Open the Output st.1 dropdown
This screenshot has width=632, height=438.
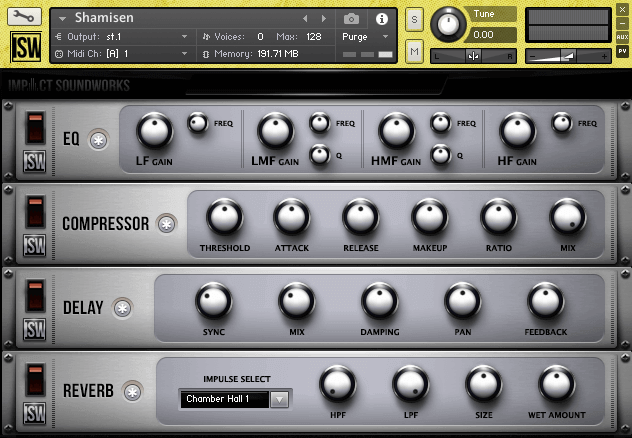184,37
